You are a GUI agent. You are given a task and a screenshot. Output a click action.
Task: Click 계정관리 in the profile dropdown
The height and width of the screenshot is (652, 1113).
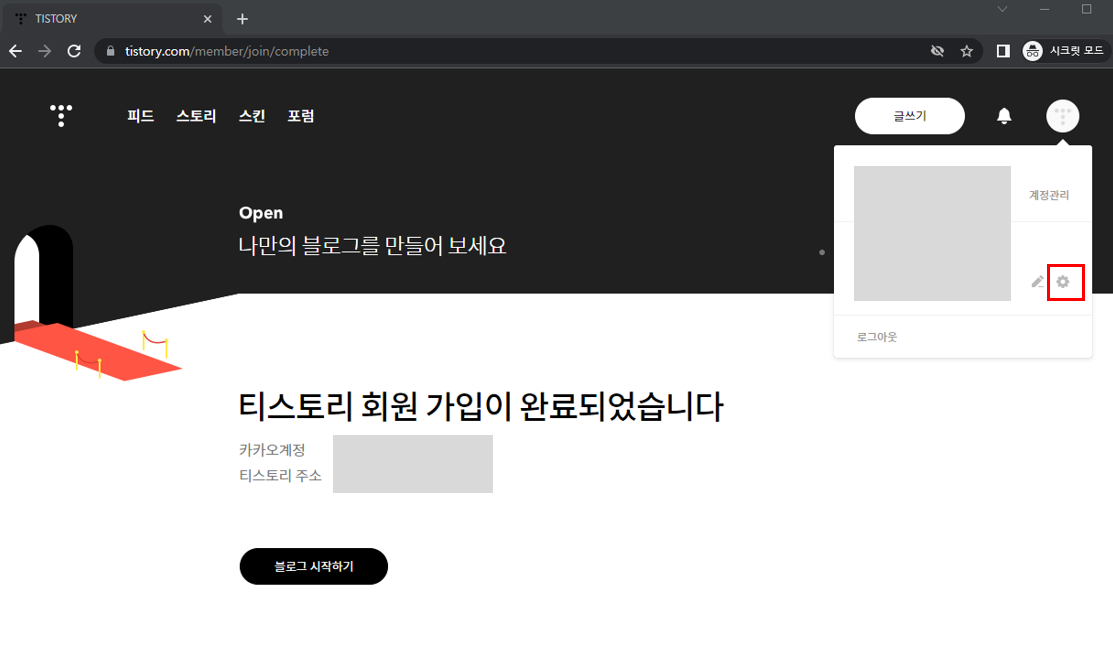pos(1048,195)
